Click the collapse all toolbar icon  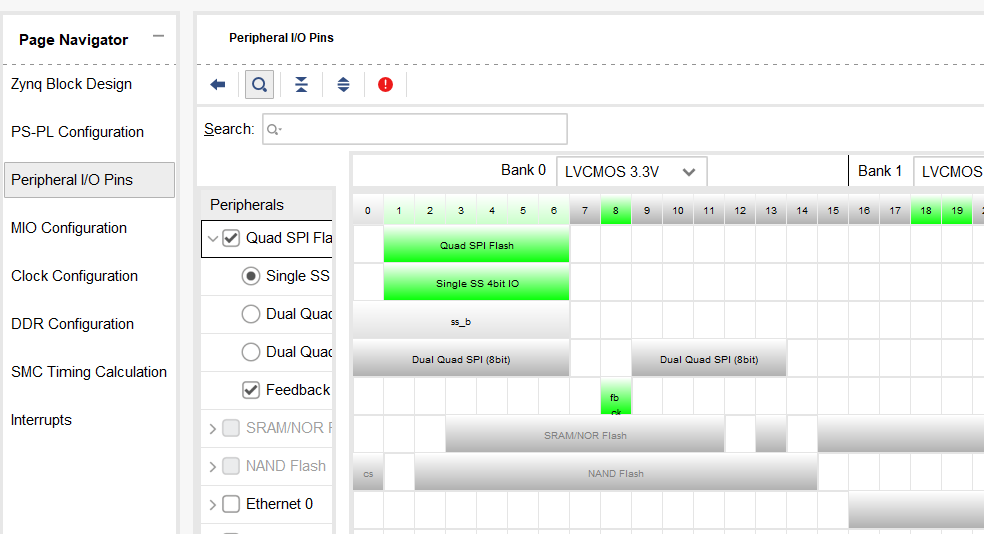301,85
